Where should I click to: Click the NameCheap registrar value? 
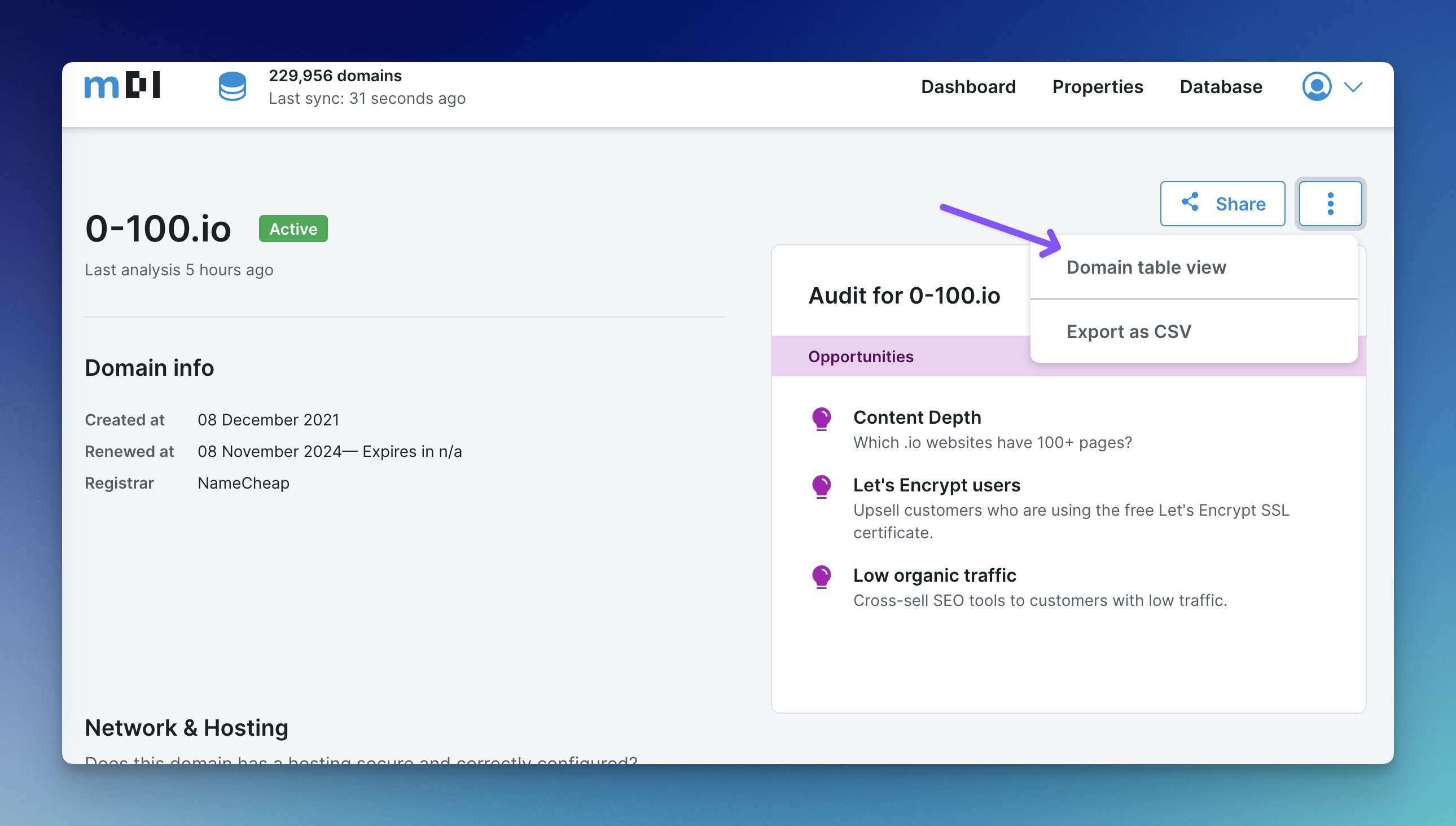243,484
